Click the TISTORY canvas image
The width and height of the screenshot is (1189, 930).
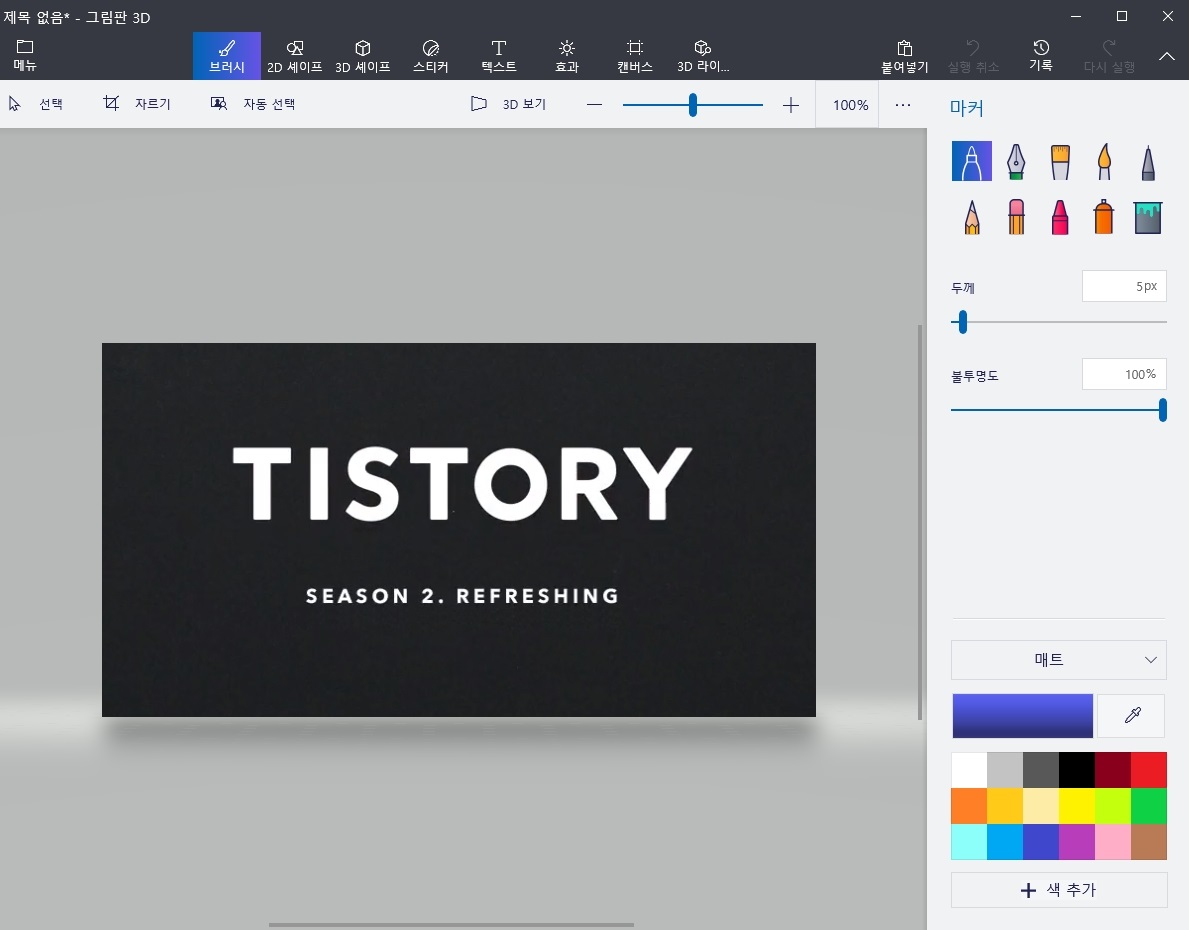459,529
